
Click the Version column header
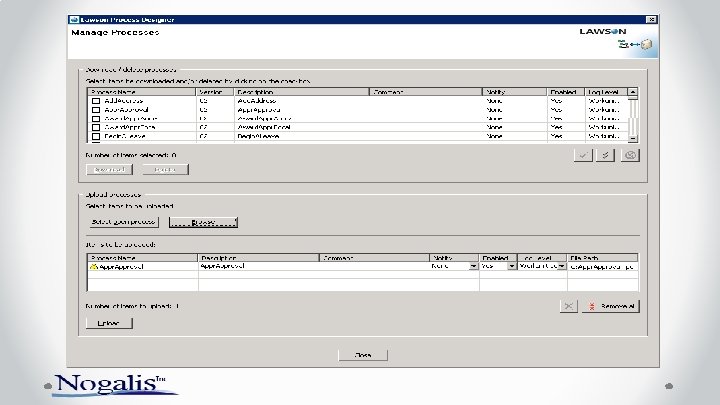[x=214, y=92]
